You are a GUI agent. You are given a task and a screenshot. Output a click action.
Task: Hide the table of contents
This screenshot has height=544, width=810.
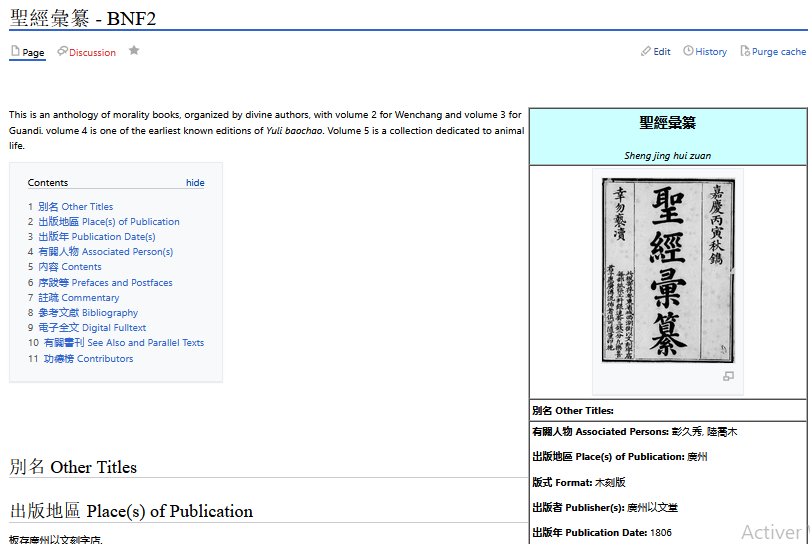click(x=195, y=183)
